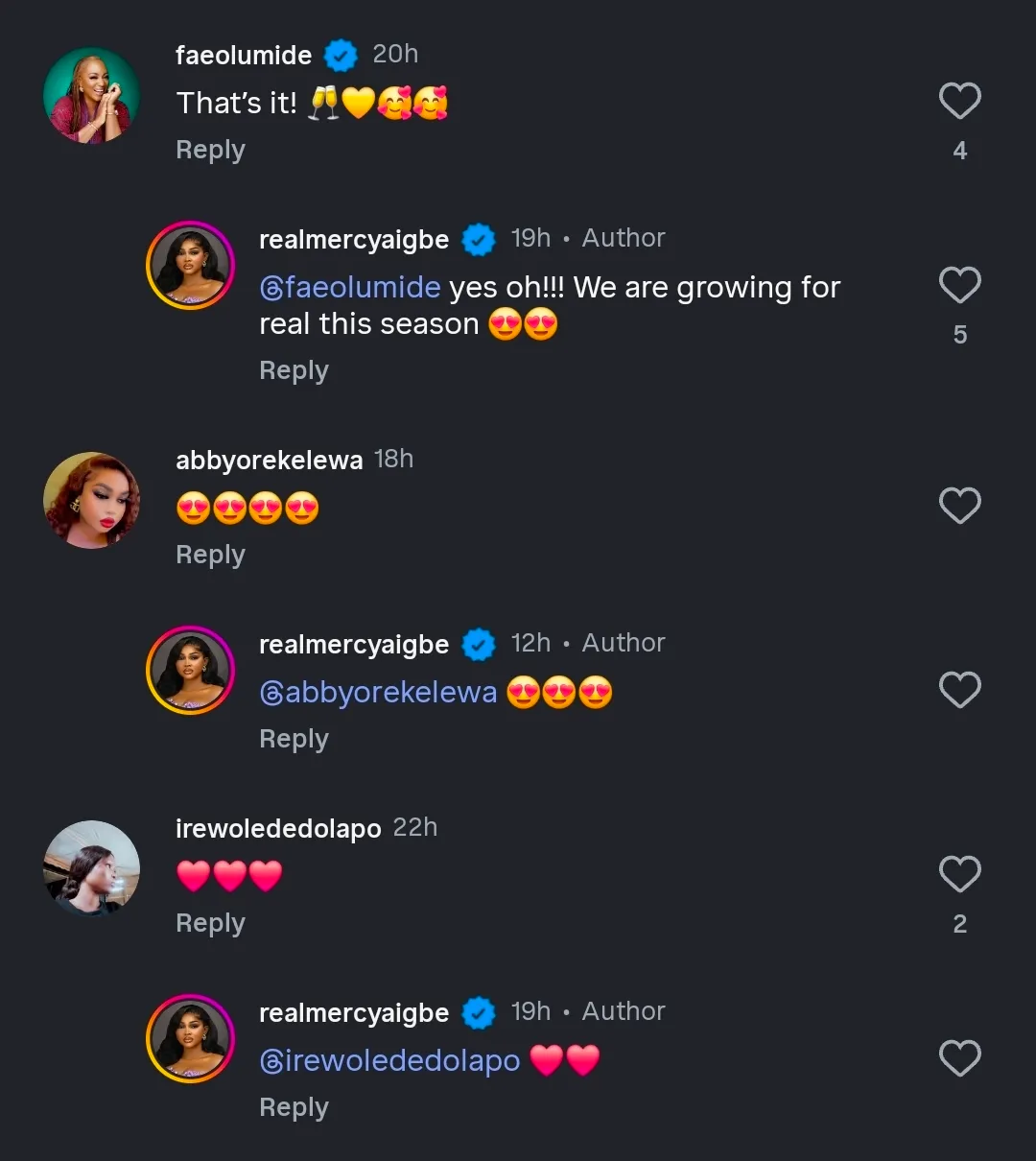The height and width of the screenshot is (1161, 1036).
Task: Reply to irewolededolapo's comment
Action: [210, 923]
